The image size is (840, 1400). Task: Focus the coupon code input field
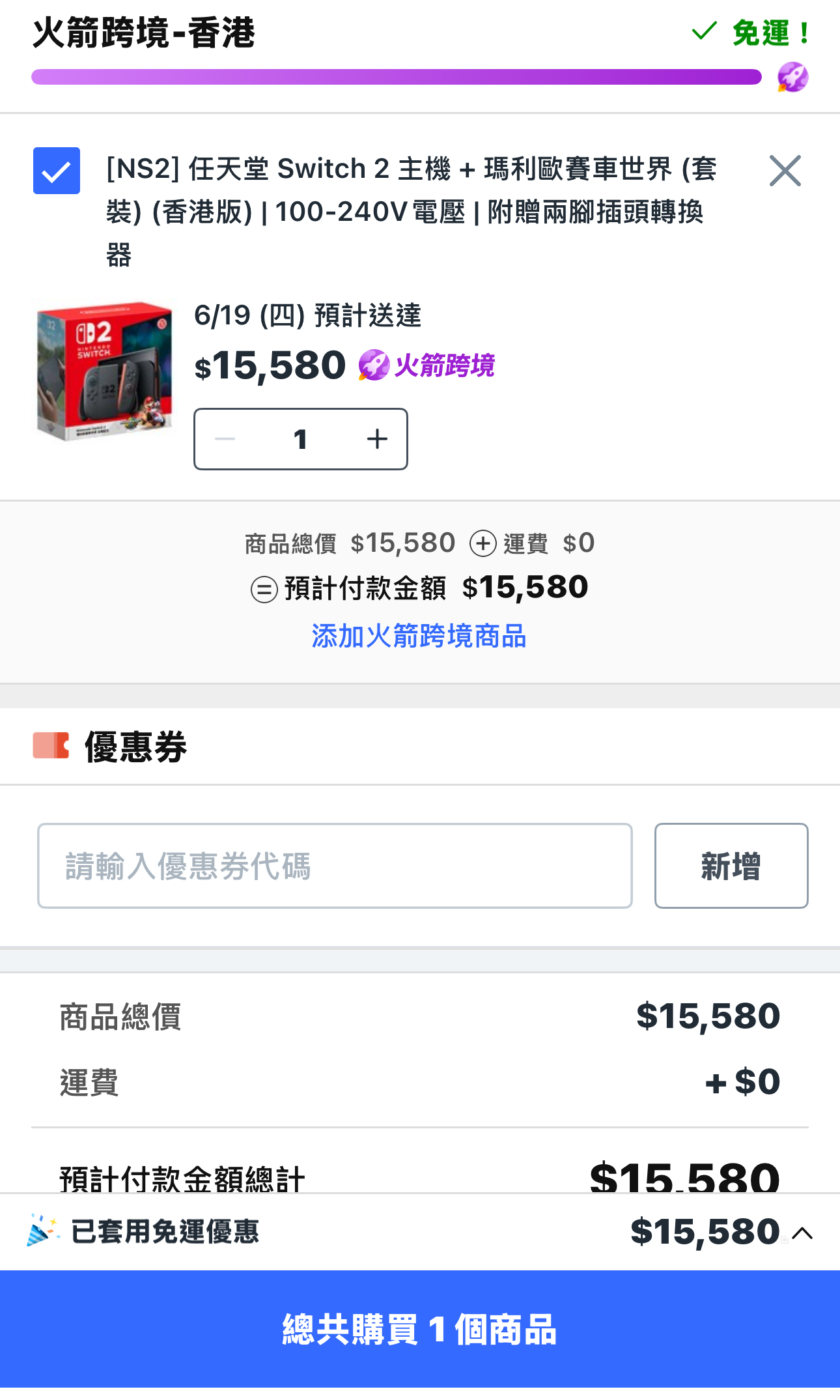tap(335, 866)
